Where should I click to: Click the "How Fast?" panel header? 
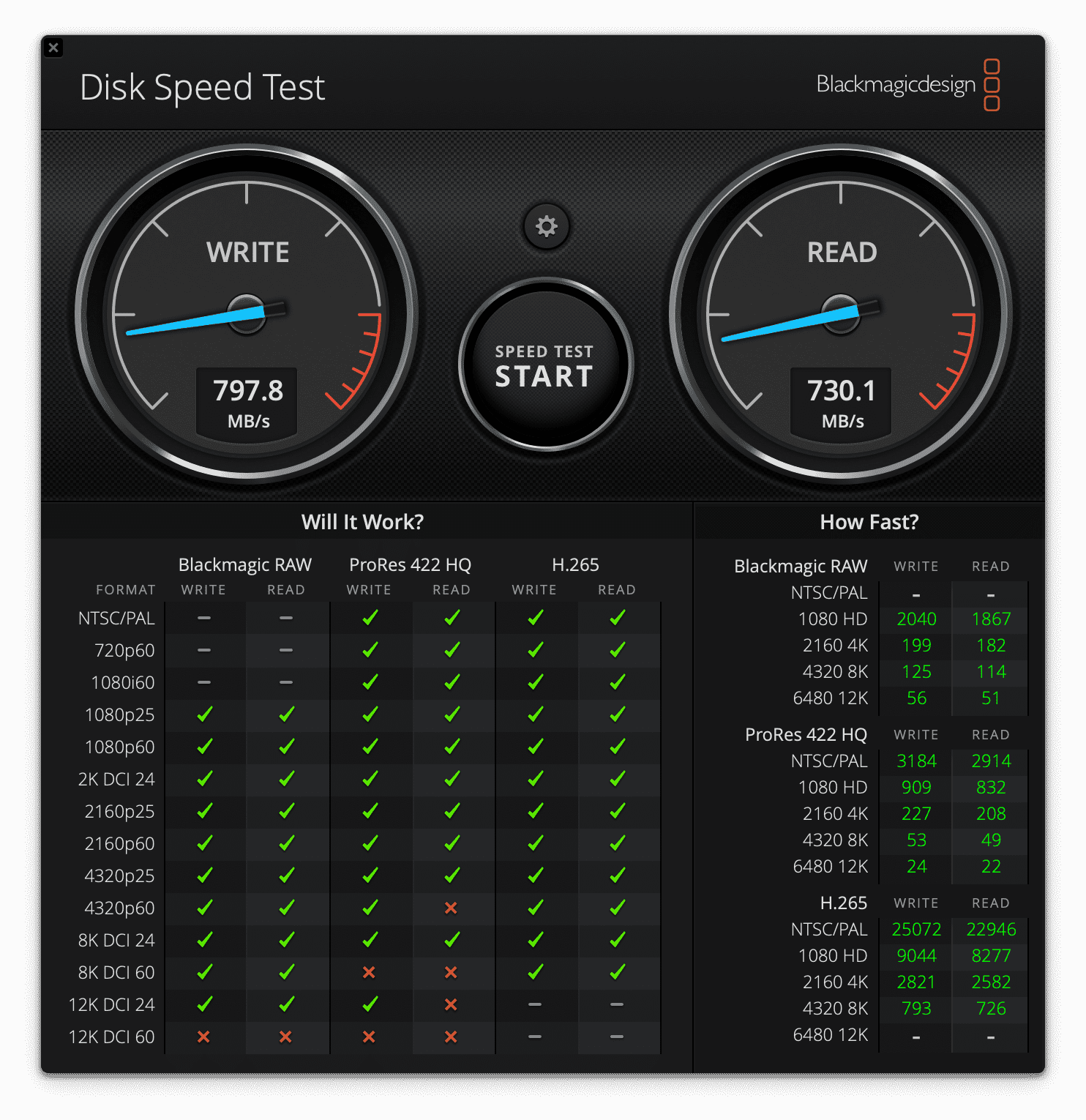869,522
